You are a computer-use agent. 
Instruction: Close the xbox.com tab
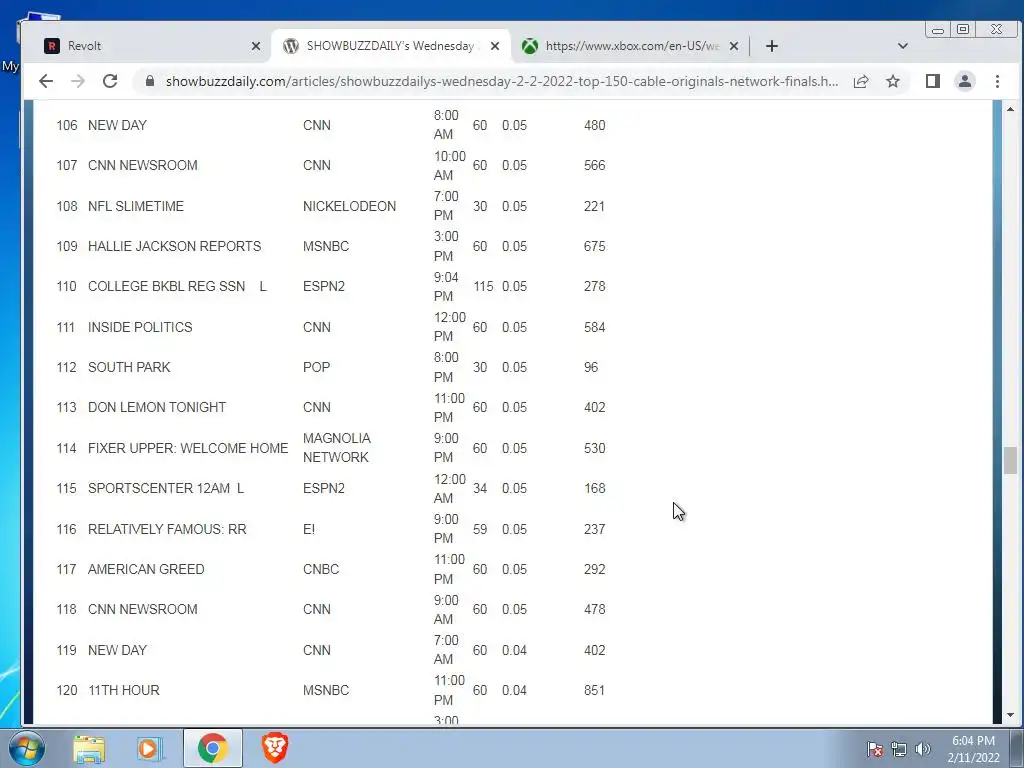[734, 46]
